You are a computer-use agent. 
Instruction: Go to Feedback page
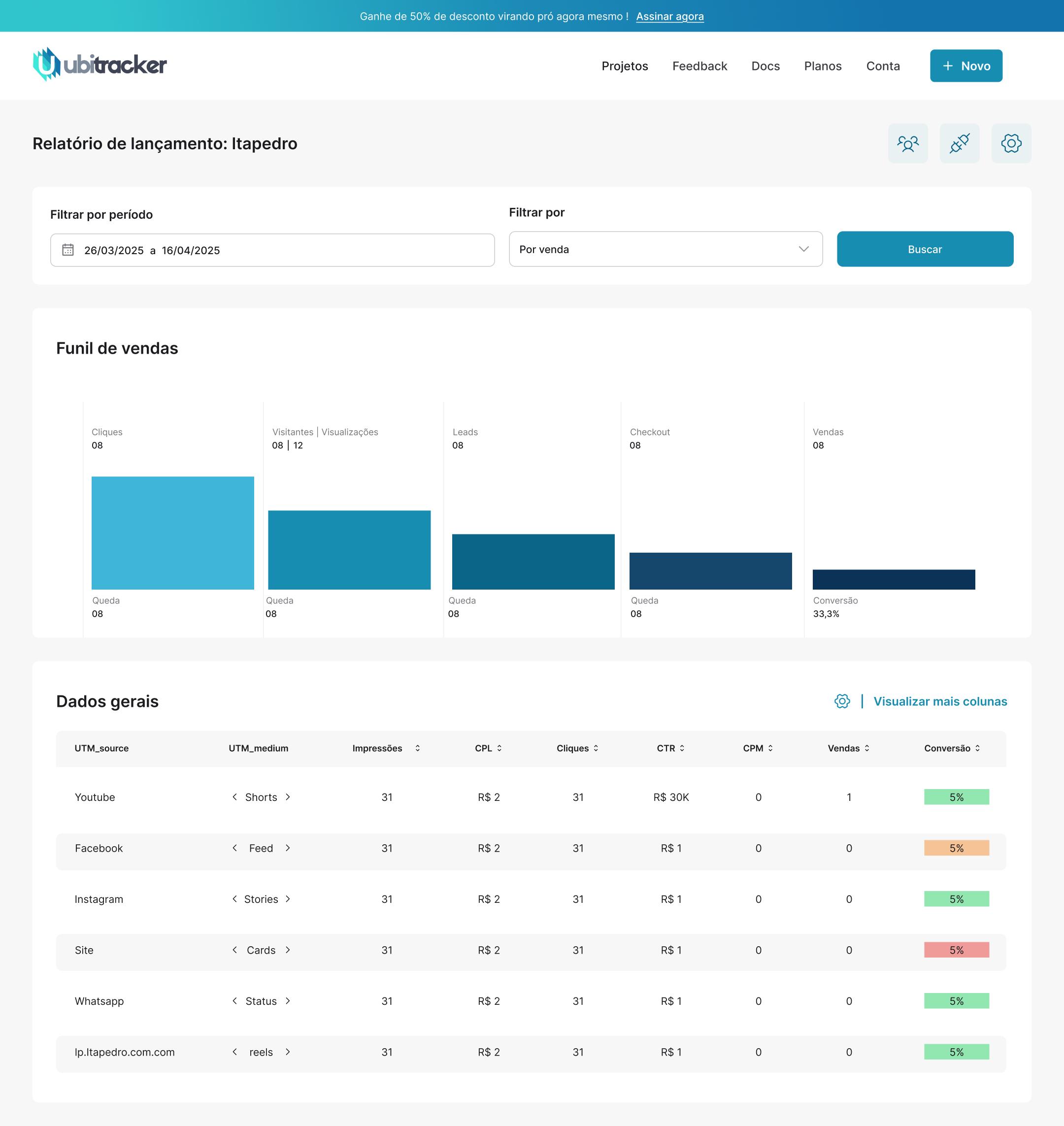click(699, 66)
